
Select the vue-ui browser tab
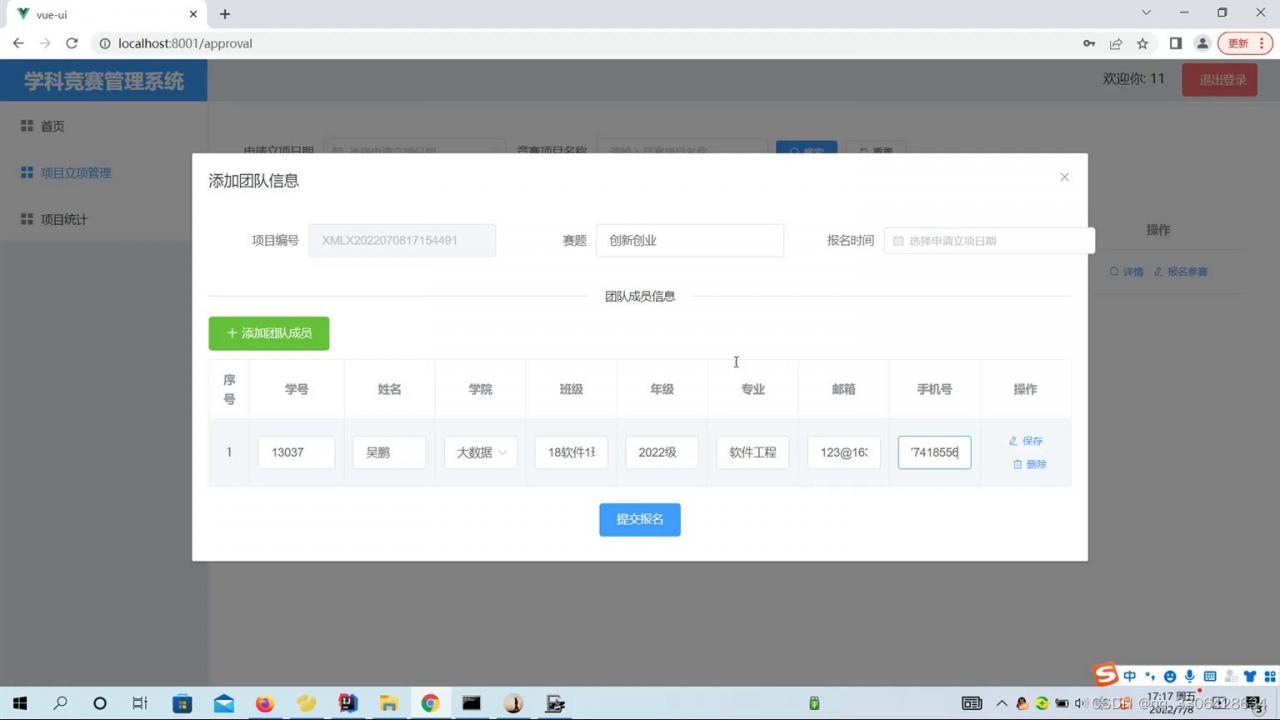[104, 15]
